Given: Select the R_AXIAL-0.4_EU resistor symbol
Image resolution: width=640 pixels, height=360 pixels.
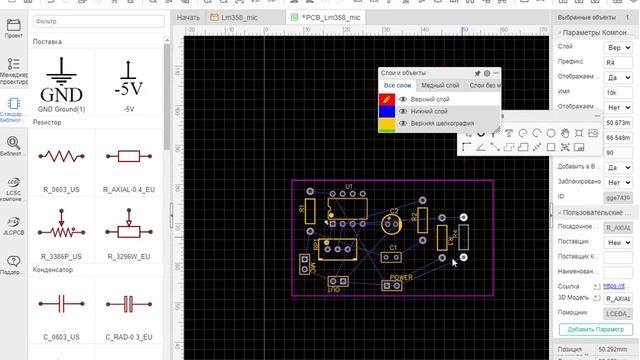Looking at the screenshot, I should tap(129, 163).
